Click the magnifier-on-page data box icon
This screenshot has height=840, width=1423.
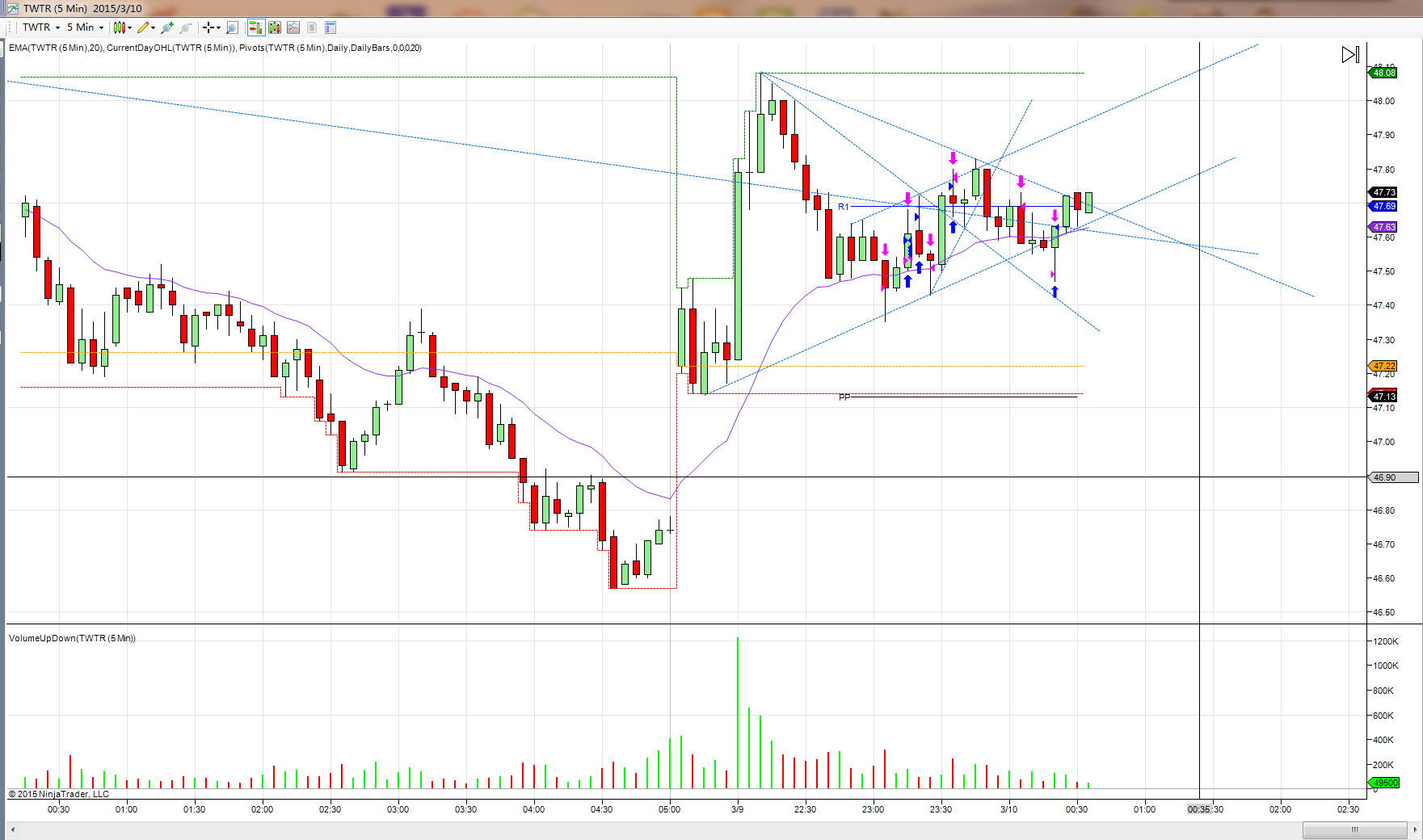tap(233, 27)
